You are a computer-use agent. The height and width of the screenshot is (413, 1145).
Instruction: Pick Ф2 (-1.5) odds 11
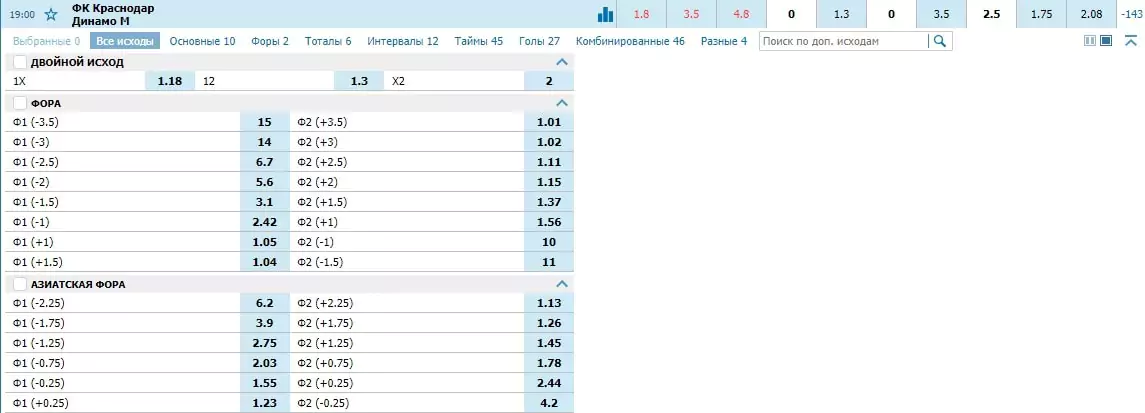pos(549,262)
